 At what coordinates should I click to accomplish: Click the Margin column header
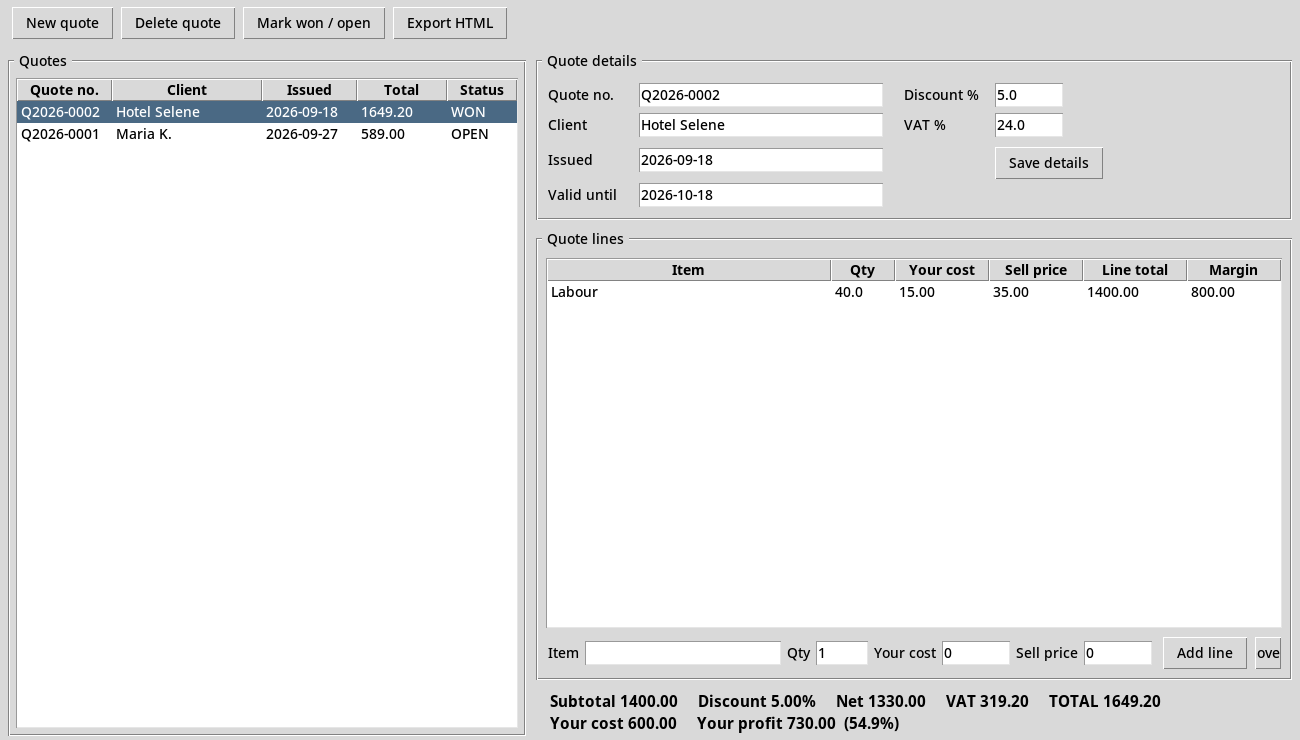(x=1234, y=270)
